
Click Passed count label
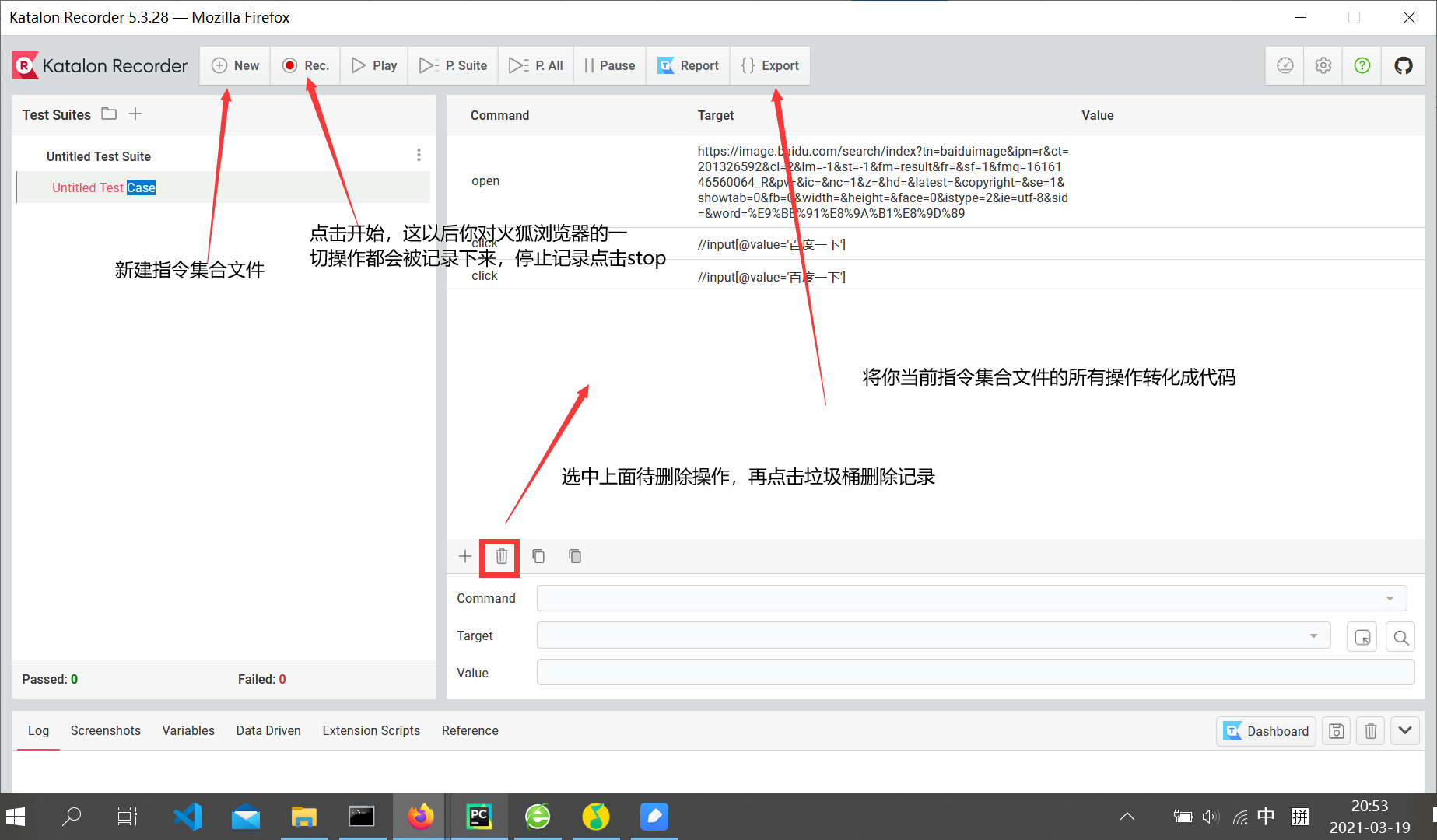[50, 679]
